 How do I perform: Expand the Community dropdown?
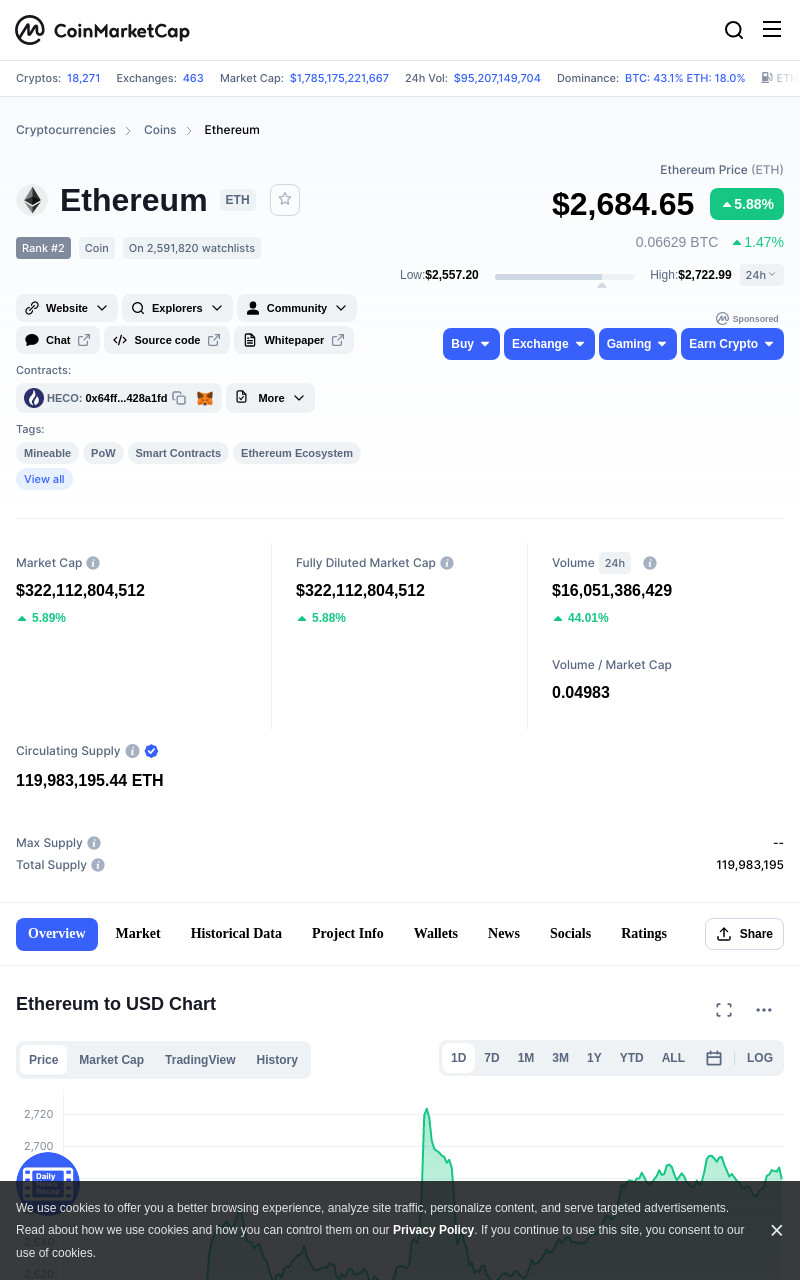(x=297, y=308)
